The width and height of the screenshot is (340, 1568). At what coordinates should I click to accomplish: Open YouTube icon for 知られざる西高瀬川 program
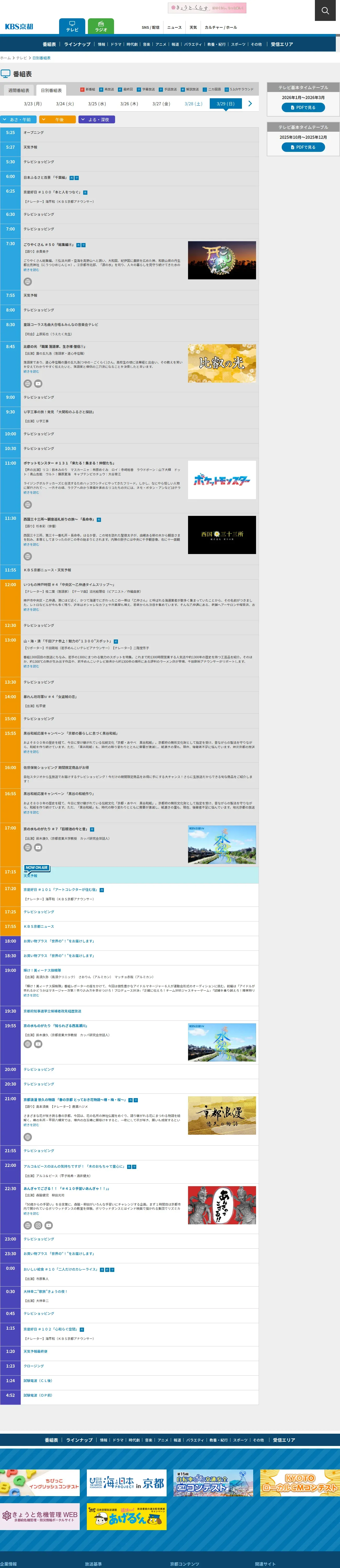pyautogui.click(x=38, y=1044)
